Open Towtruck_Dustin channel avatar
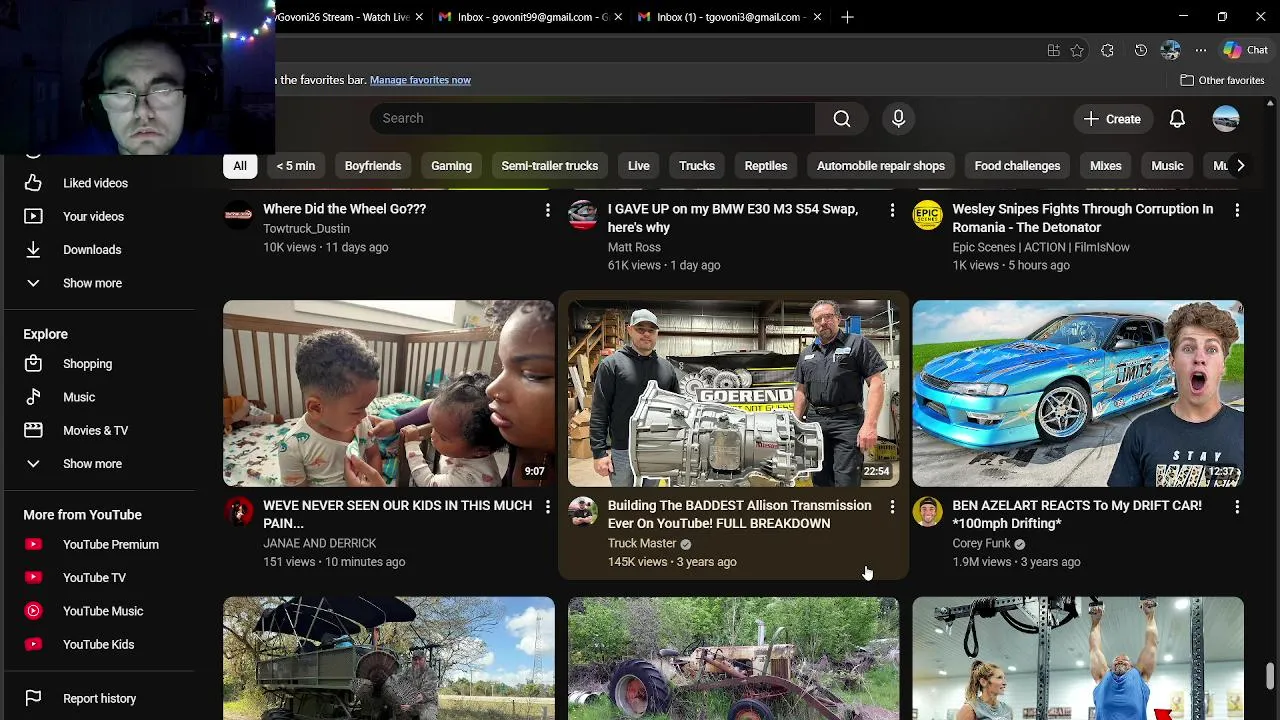This screenshot has height=720, width=1280. click(x=238, y=215)
